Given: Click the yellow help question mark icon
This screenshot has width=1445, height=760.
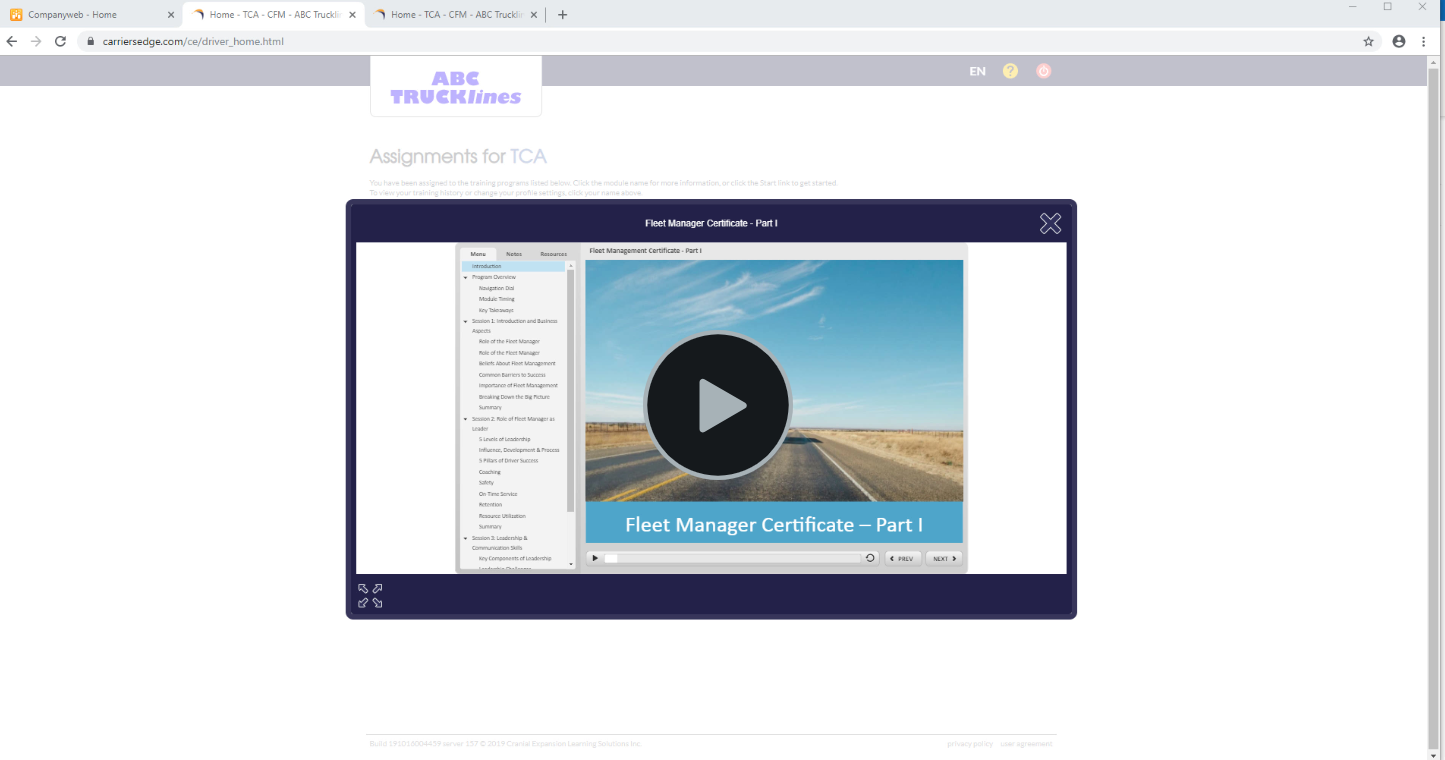Looking at the screenshot, I should click(x=1010, y=71).
